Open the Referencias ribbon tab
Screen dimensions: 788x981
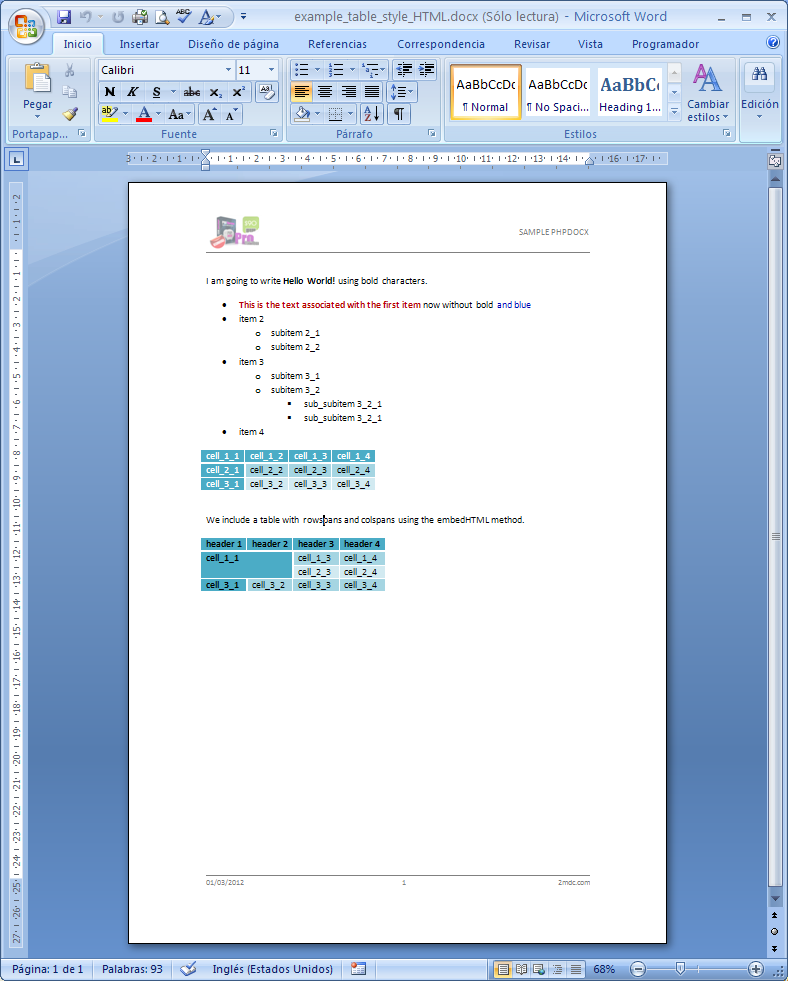tap(337, 44)
